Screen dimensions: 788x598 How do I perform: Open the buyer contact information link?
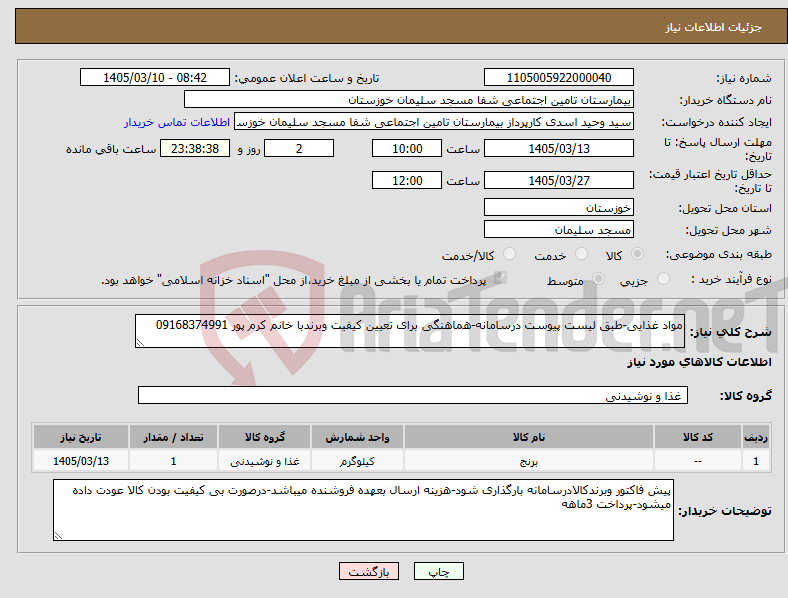[x=177, y=123]
